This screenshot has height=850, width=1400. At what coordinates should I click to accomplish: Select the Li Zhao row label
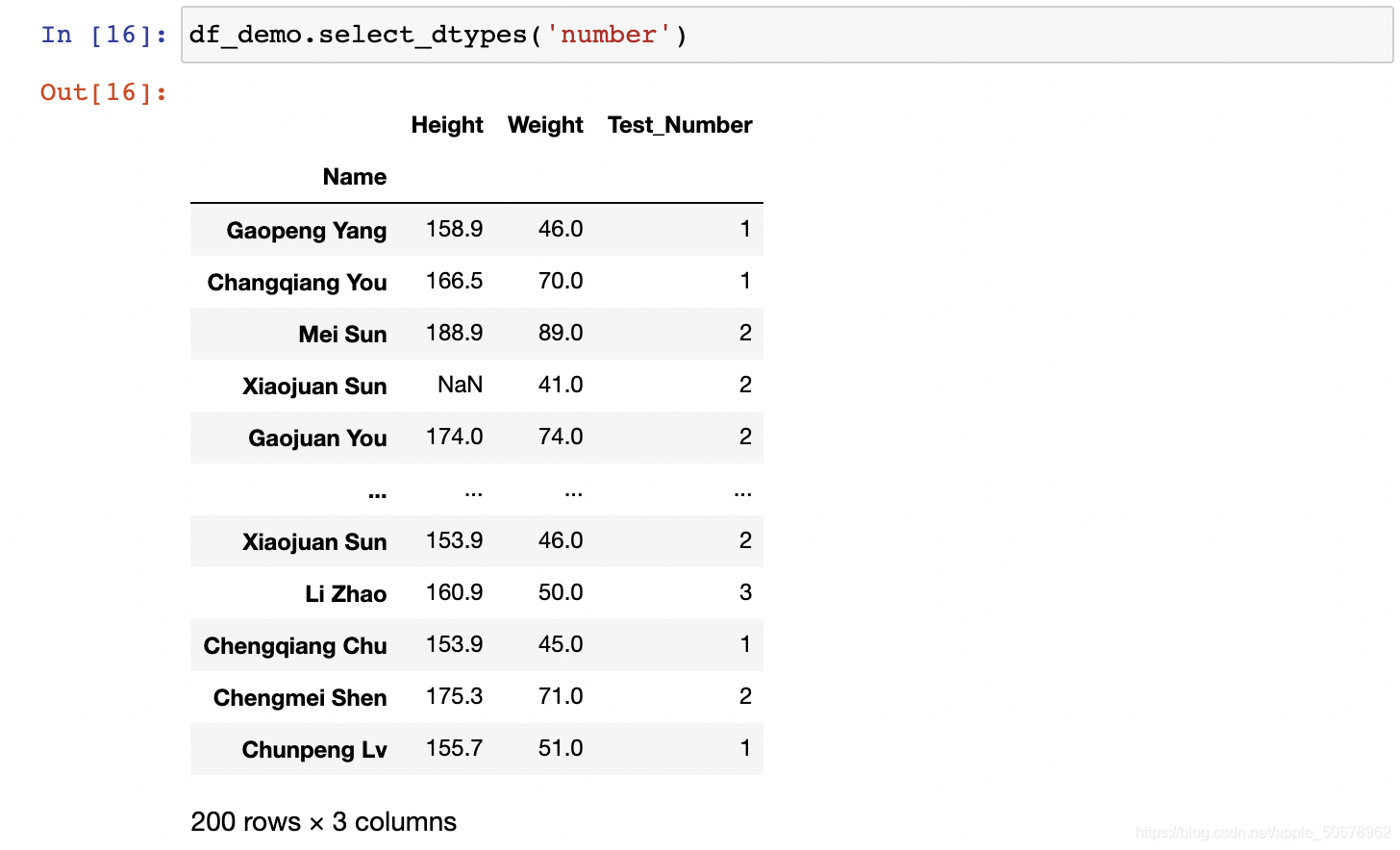click(x=346, y=594)
